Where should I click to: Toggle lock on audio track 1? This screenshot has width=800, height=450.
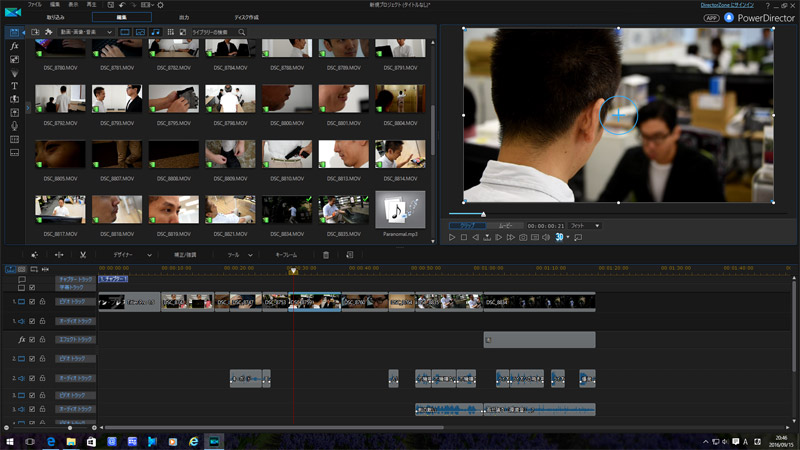(43, 321)
